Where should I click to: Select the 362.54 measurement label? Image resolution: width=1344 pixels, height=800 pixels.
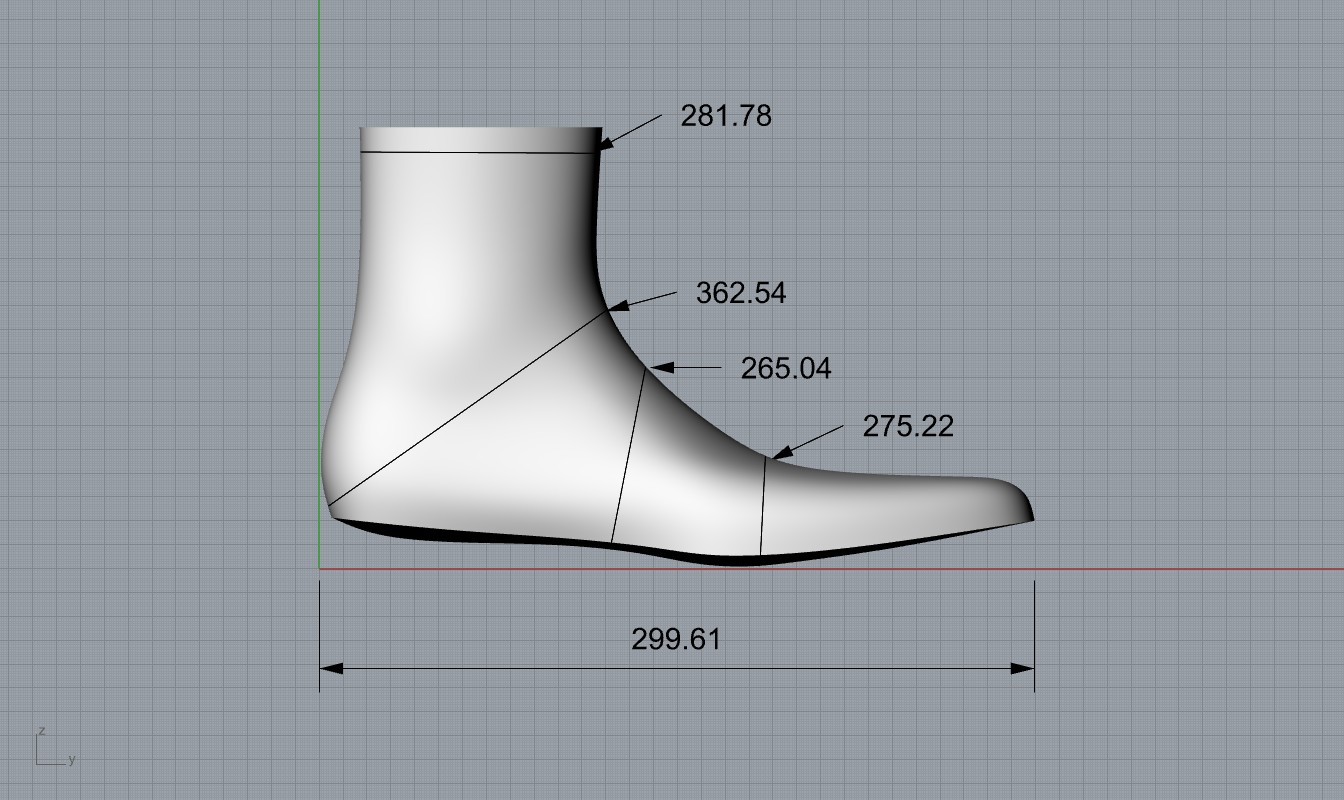(740, 293)
